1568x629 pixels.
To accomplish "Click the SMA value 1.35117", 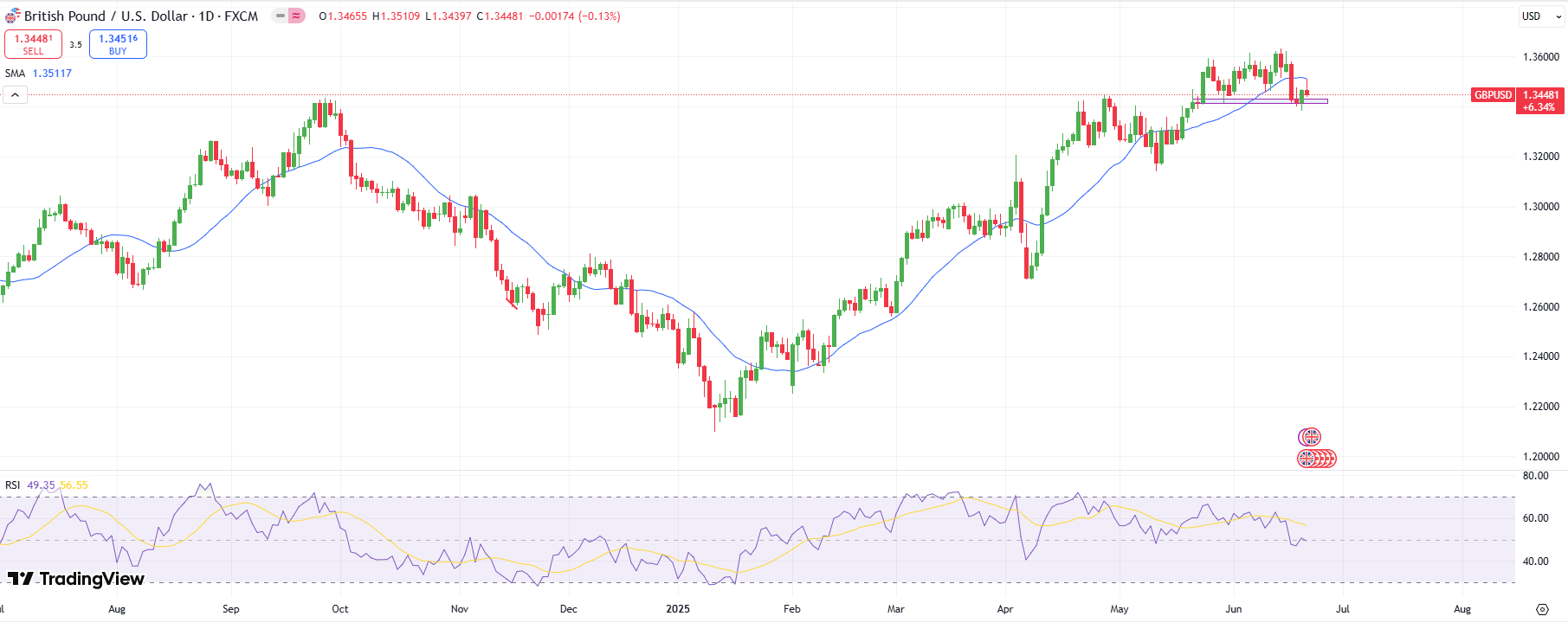I will click(x=52, y=74).
